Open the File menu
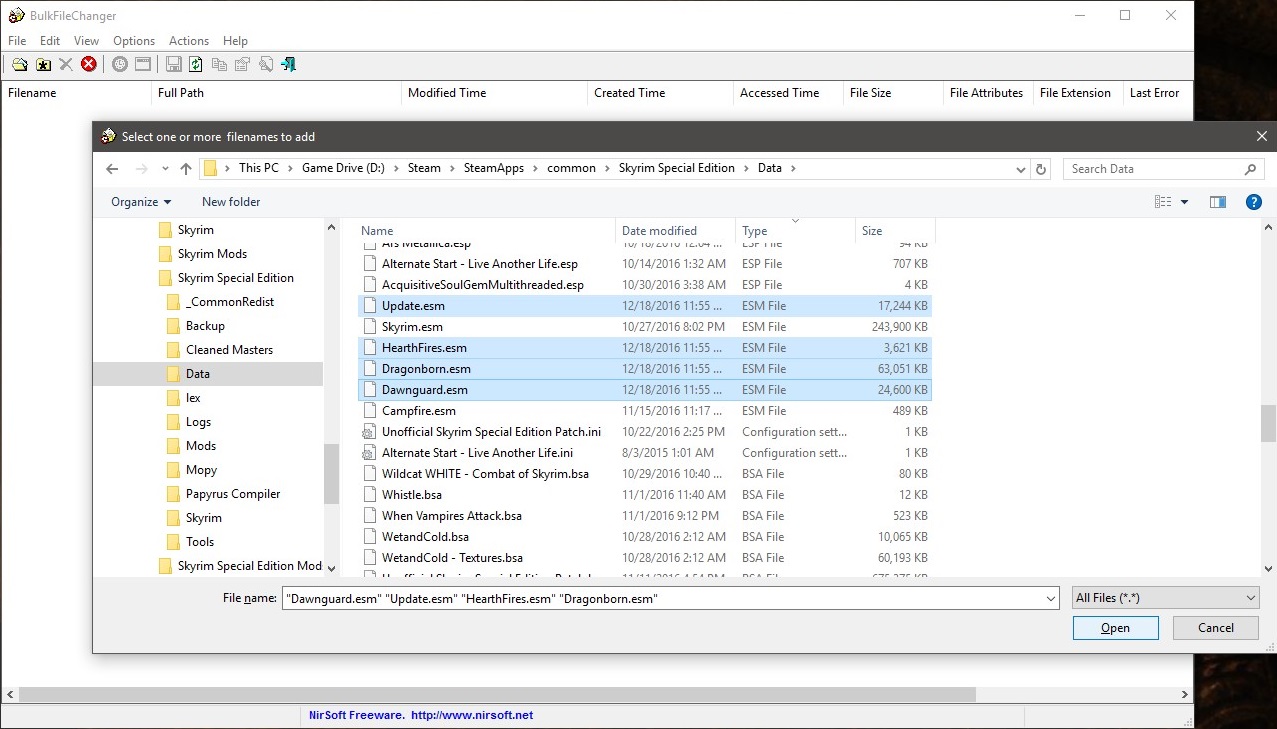The height and width of the screenshot is (729, 1277). point(17,41)
